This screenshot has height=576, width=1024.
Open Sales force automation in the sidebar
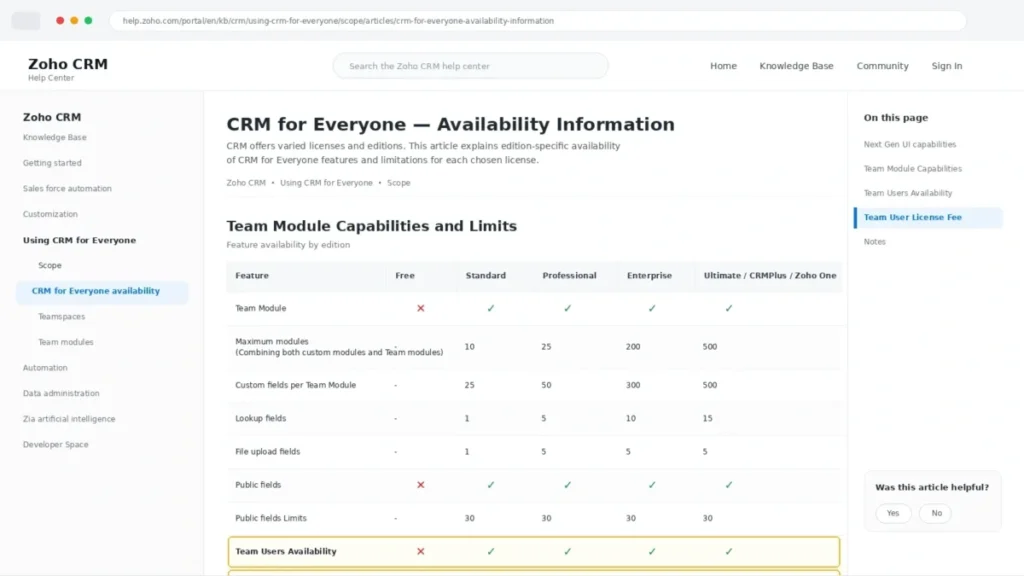(x=67, y=188)
